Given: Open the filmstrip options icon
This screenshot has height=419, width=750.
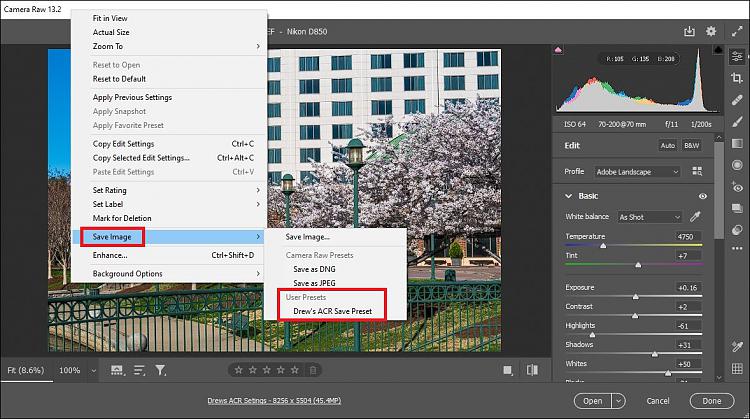Looking at the screenshot, I should click(x=117, y=370).
